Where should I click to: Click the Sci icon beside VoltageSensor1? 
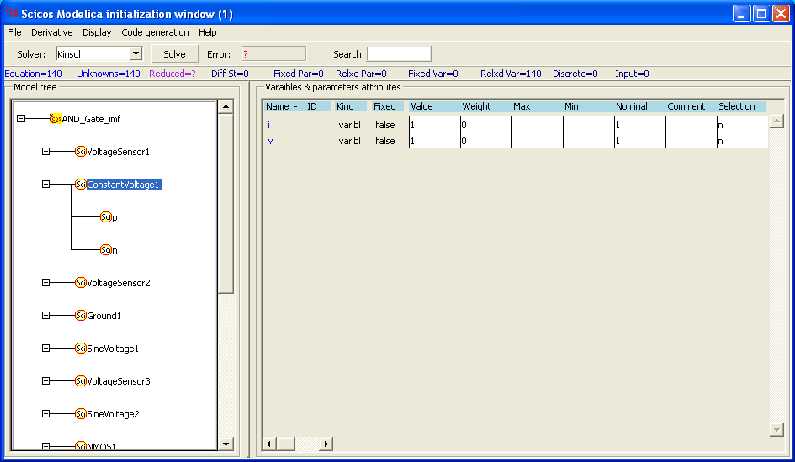point(81,152)
